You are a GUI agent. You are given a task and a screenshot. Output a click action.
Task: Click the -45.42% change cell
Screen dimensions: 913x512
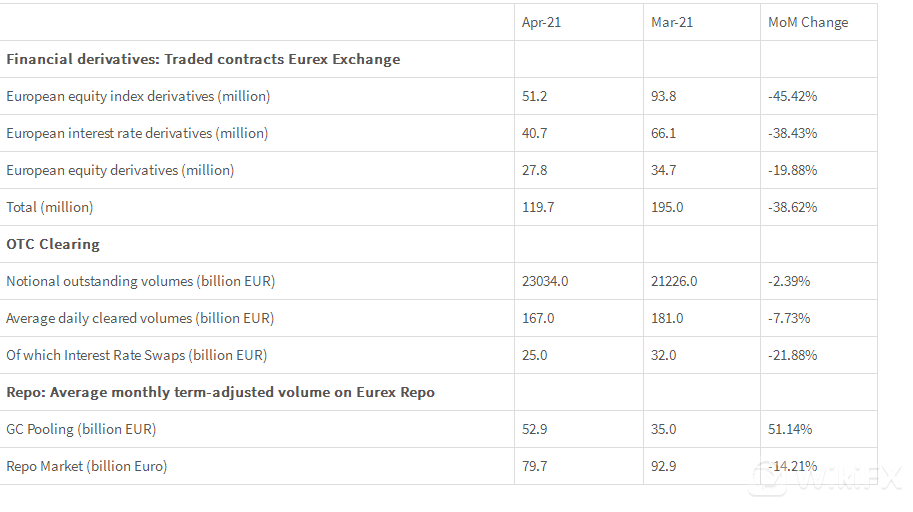pos(792,96)
